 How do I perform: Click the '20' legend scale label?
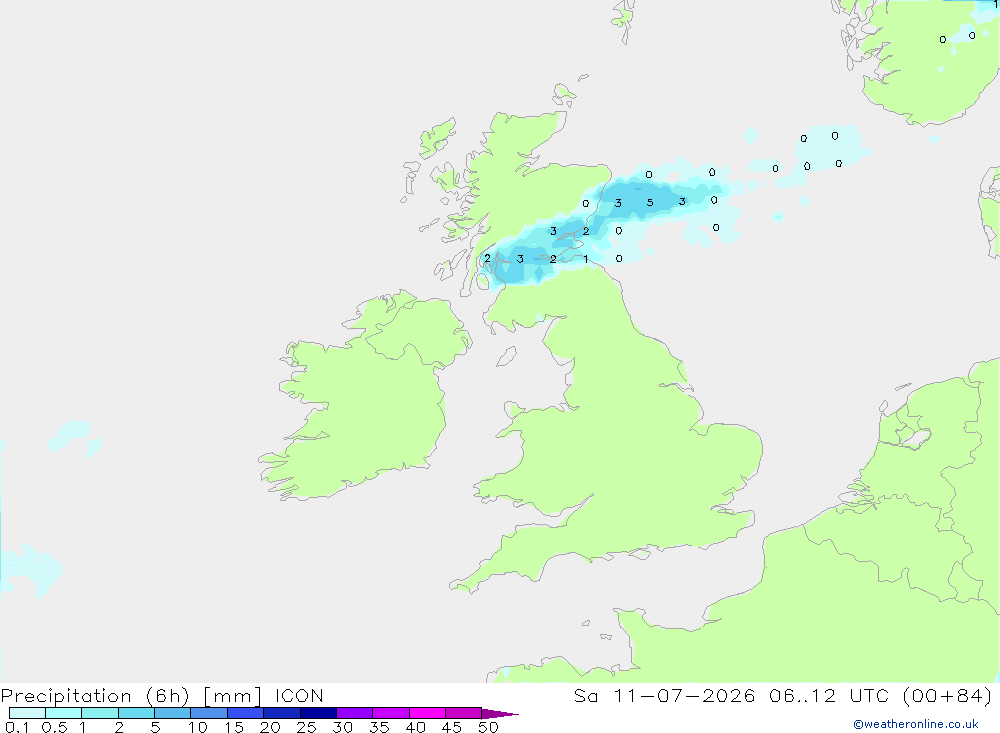270,727
